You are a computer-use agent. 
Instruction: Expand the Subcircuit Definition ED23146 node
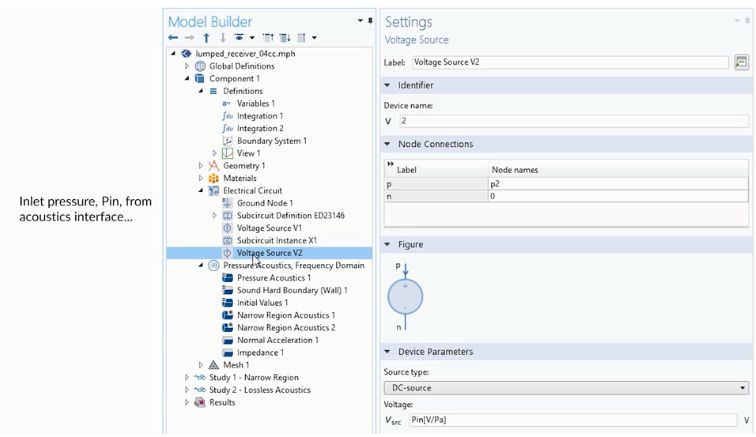tap(215, 216)
